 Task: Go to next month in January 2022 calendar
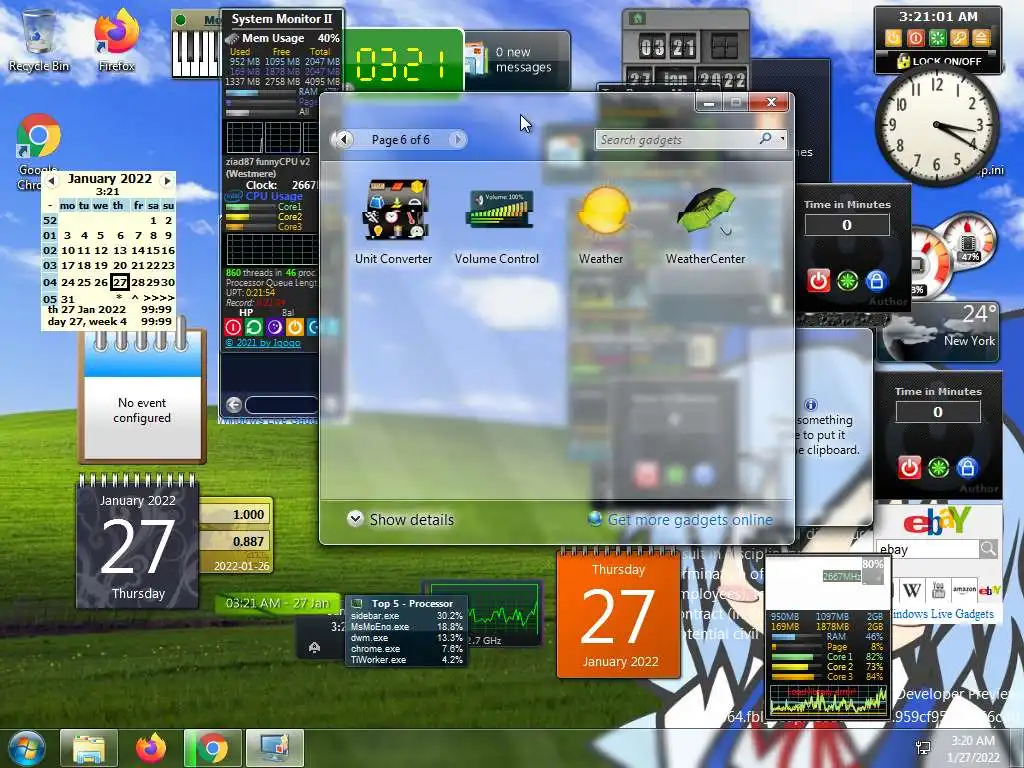click(167, 180)
